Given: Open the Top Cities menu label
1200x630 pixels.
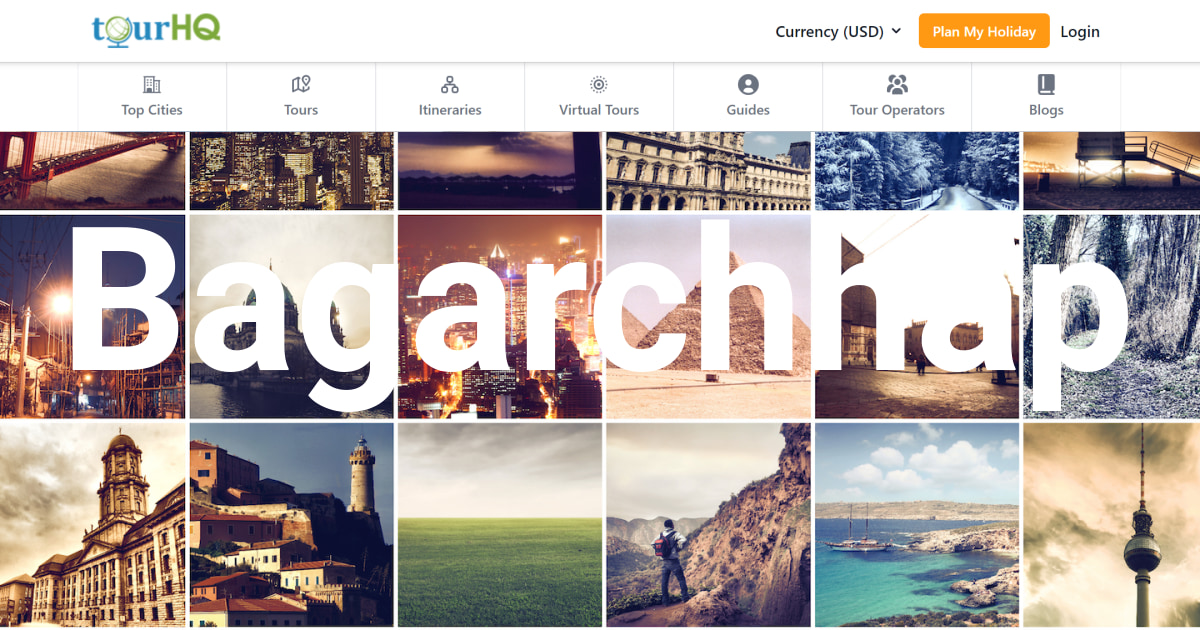Looking at the screenshot, I should point(152,110).
